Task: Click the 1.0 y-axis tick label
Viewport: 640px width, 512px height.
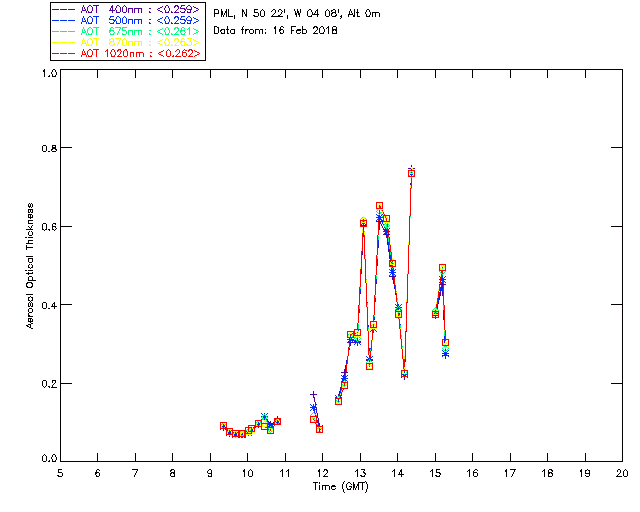Action: pyautogui.click(x=49, y=73)
